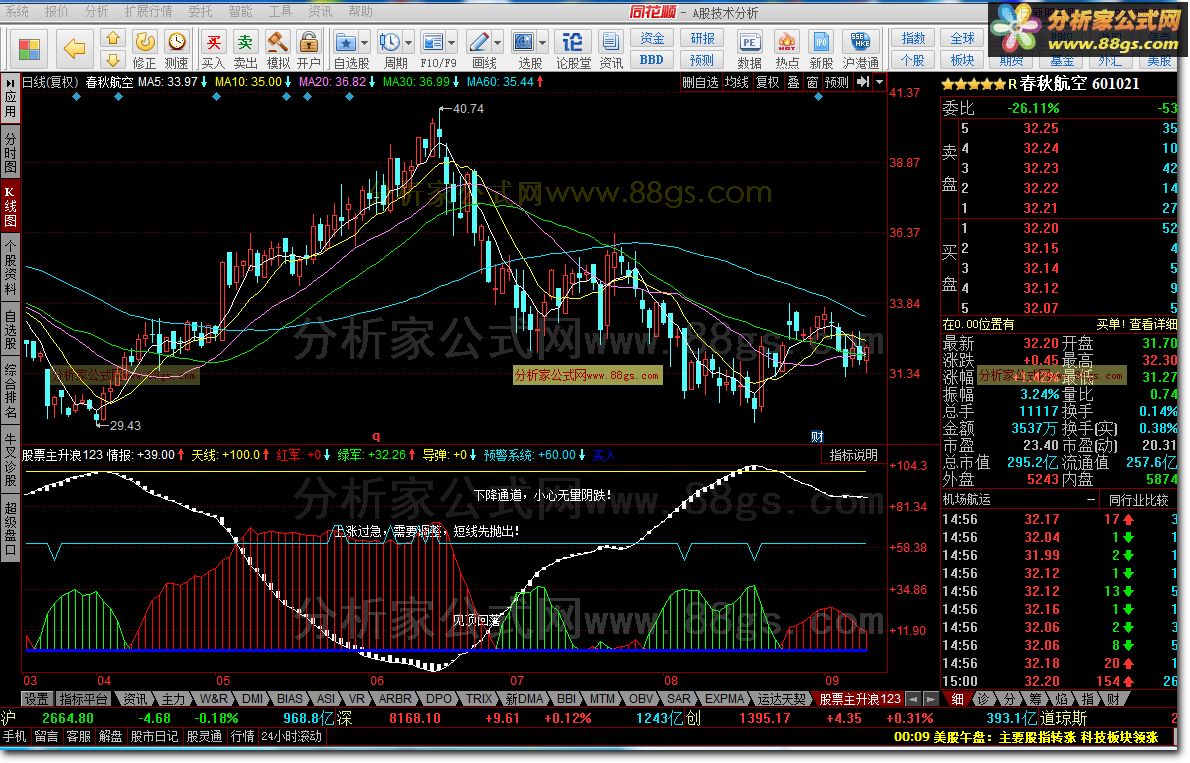Screen dimensions: 1190x763
Task: Open the 报价 menu
Action: (57, 11)
